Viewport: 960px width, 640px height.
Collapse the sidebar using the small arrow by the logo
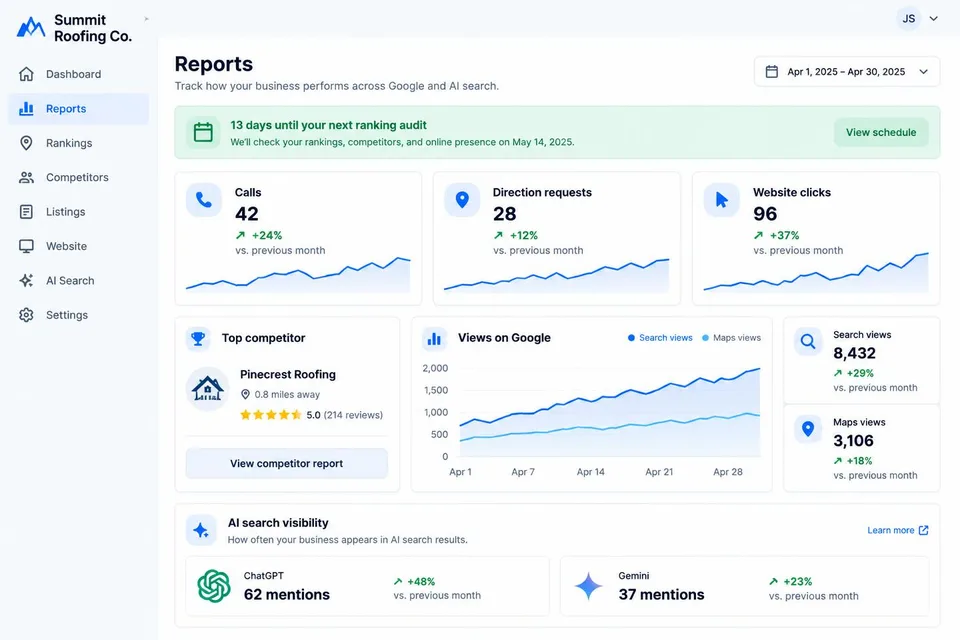[146, 19]
